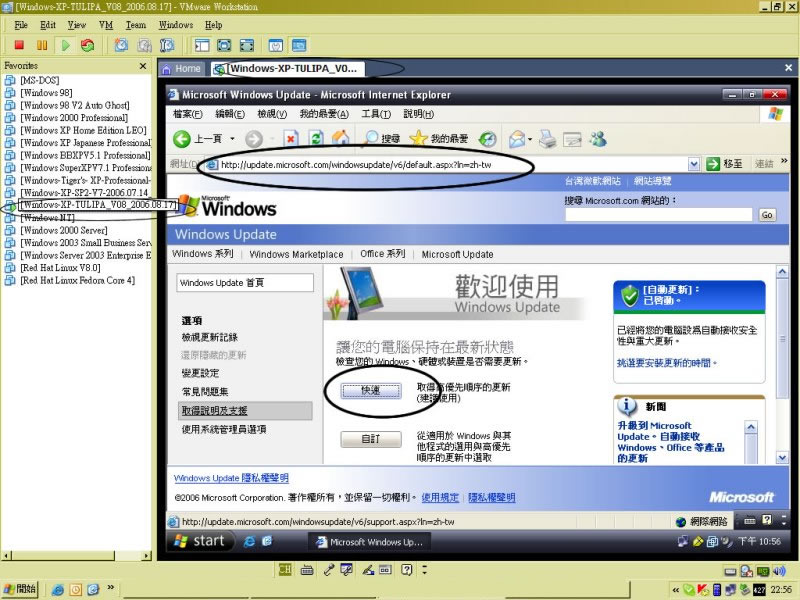Click the IE Stop icon with red X

click(x=291, y=139)
